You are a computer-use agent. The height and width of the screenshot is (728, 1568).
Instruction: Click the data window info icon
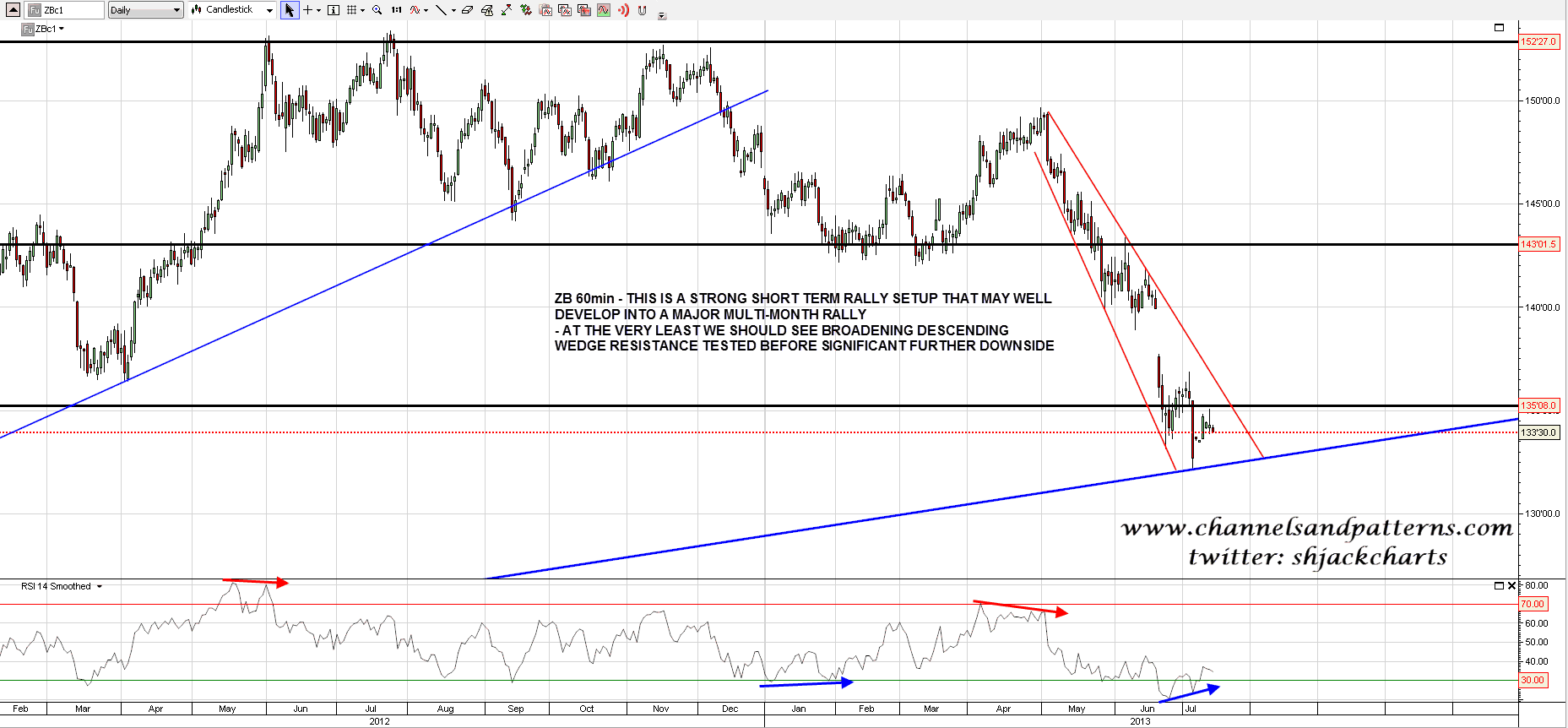(x=334, y=10)
